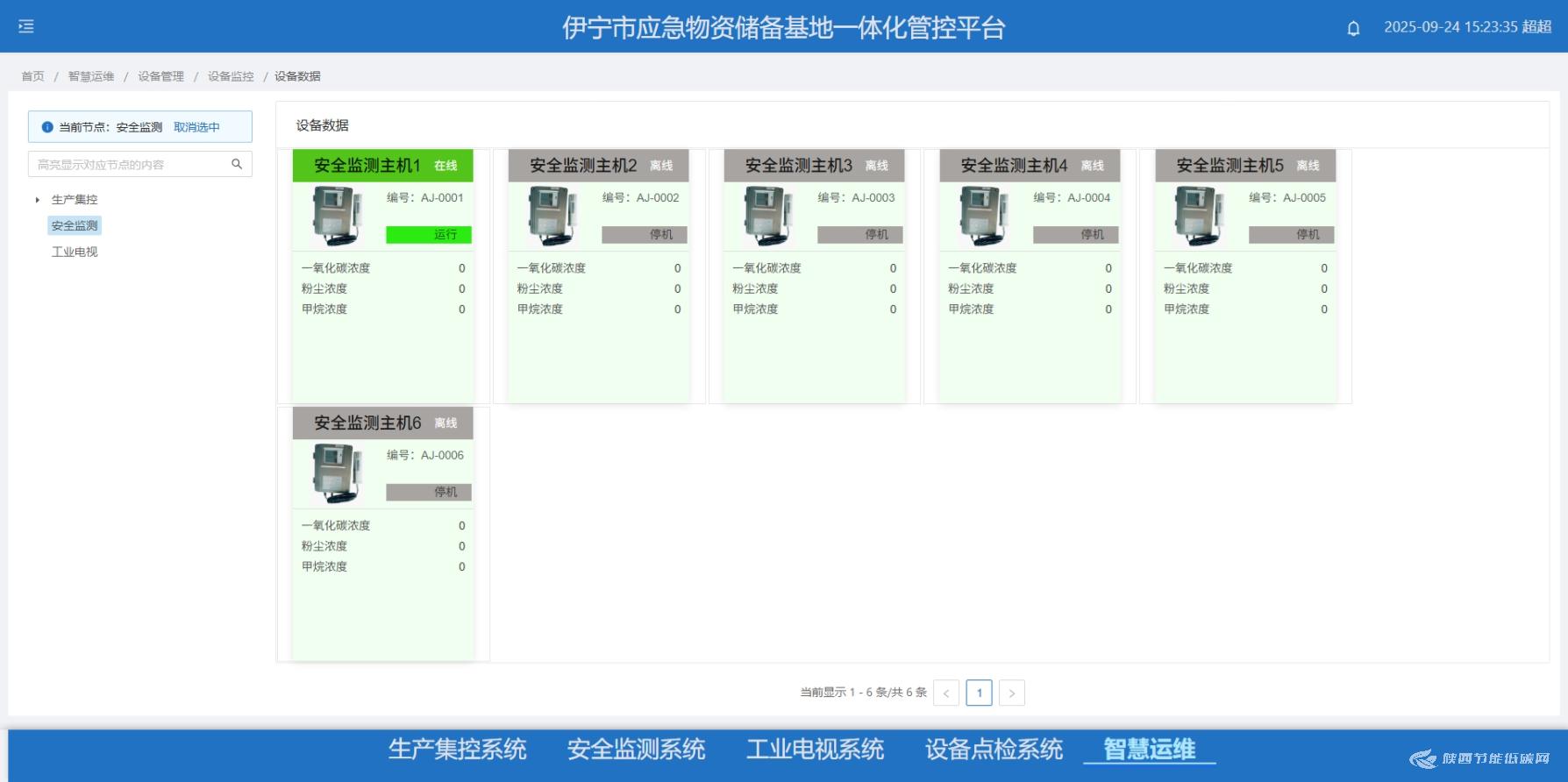Viewport: 1568px width, 782px height.
Task: Switch to 生产集控系统 tab
Action: pos(457,750)
